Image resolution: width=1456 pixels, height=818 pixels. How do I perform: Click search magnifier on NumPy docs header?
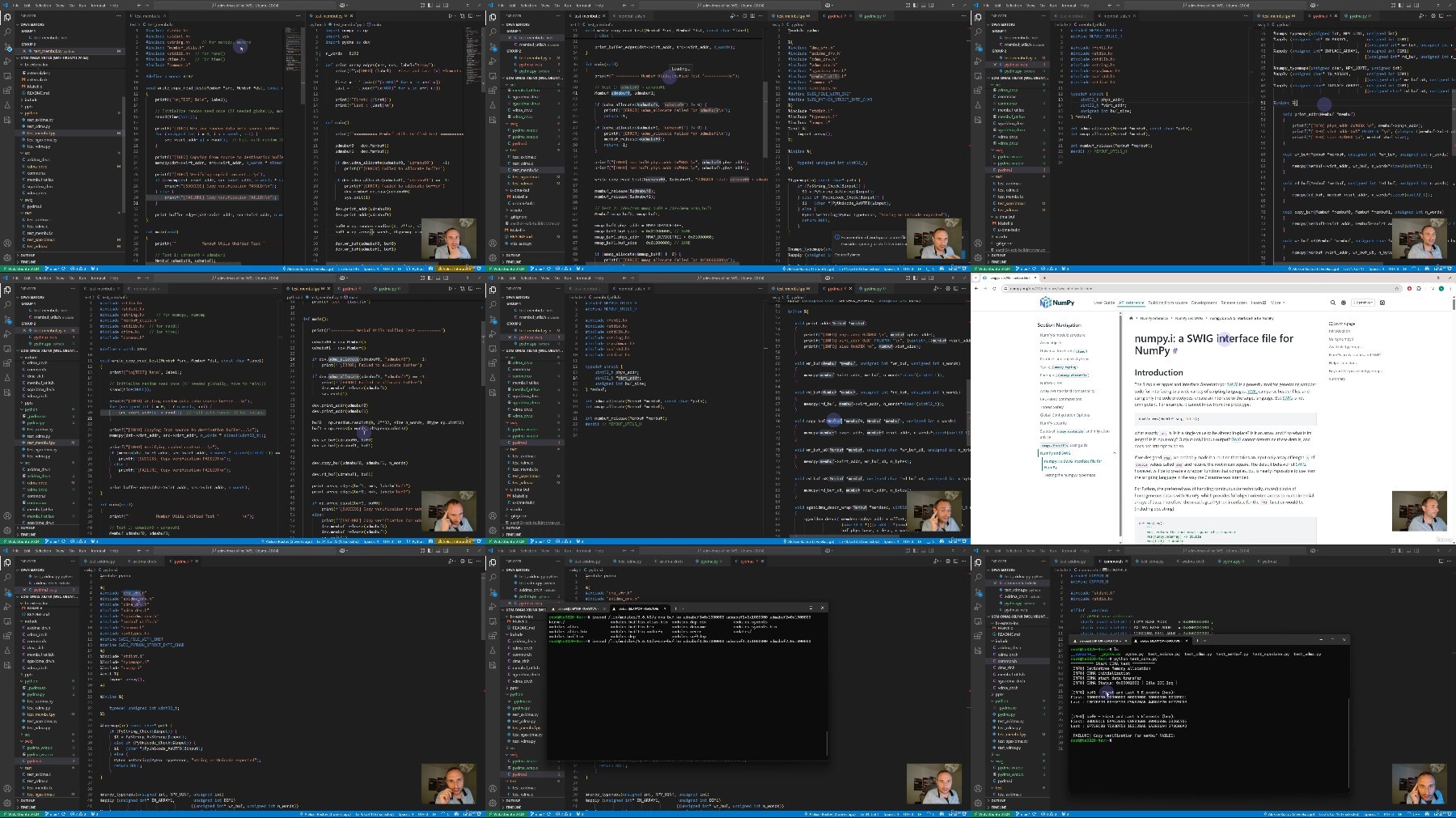coord(1333,303)
